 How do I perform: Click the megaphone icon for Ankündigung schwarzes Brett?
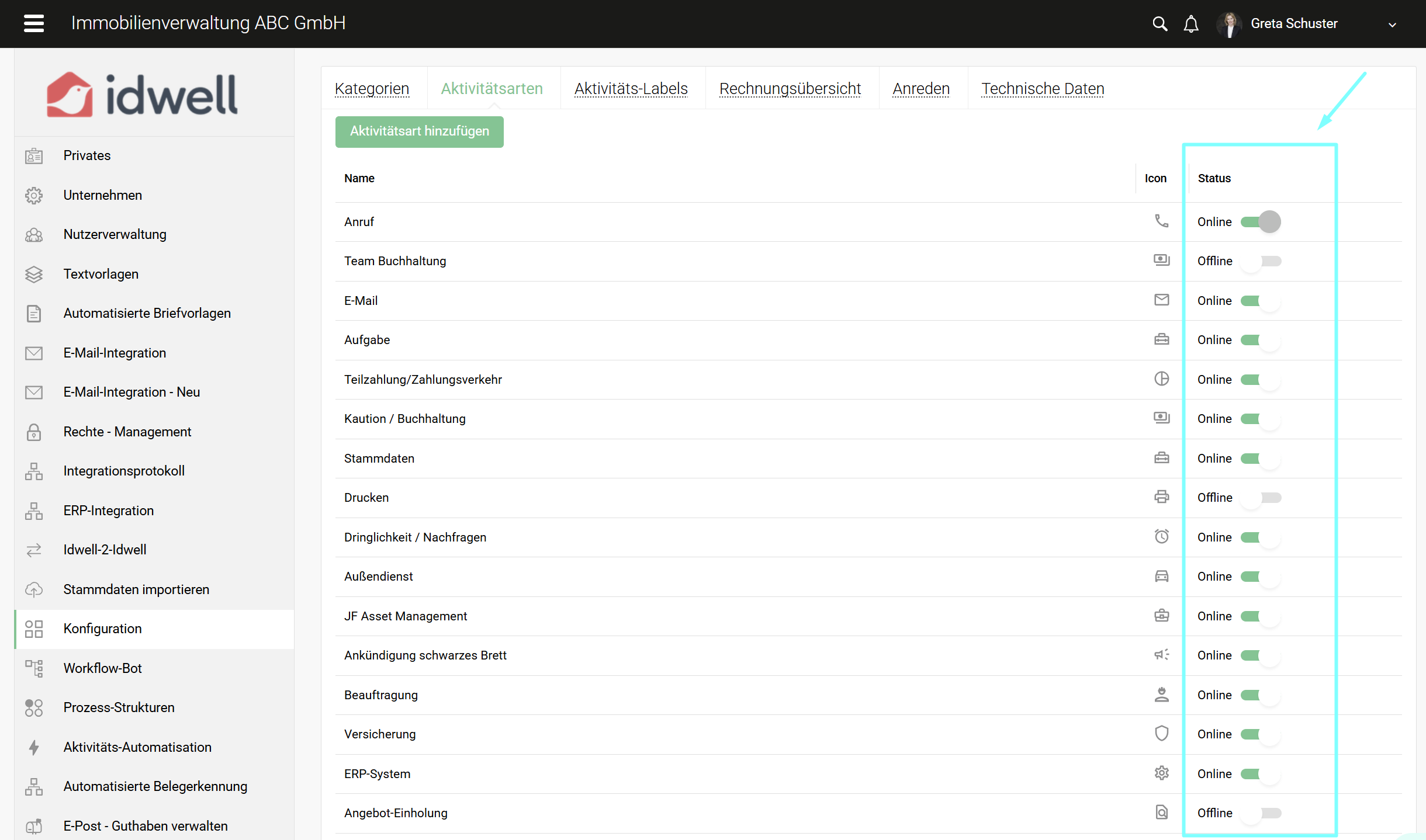click(1161, 655)
